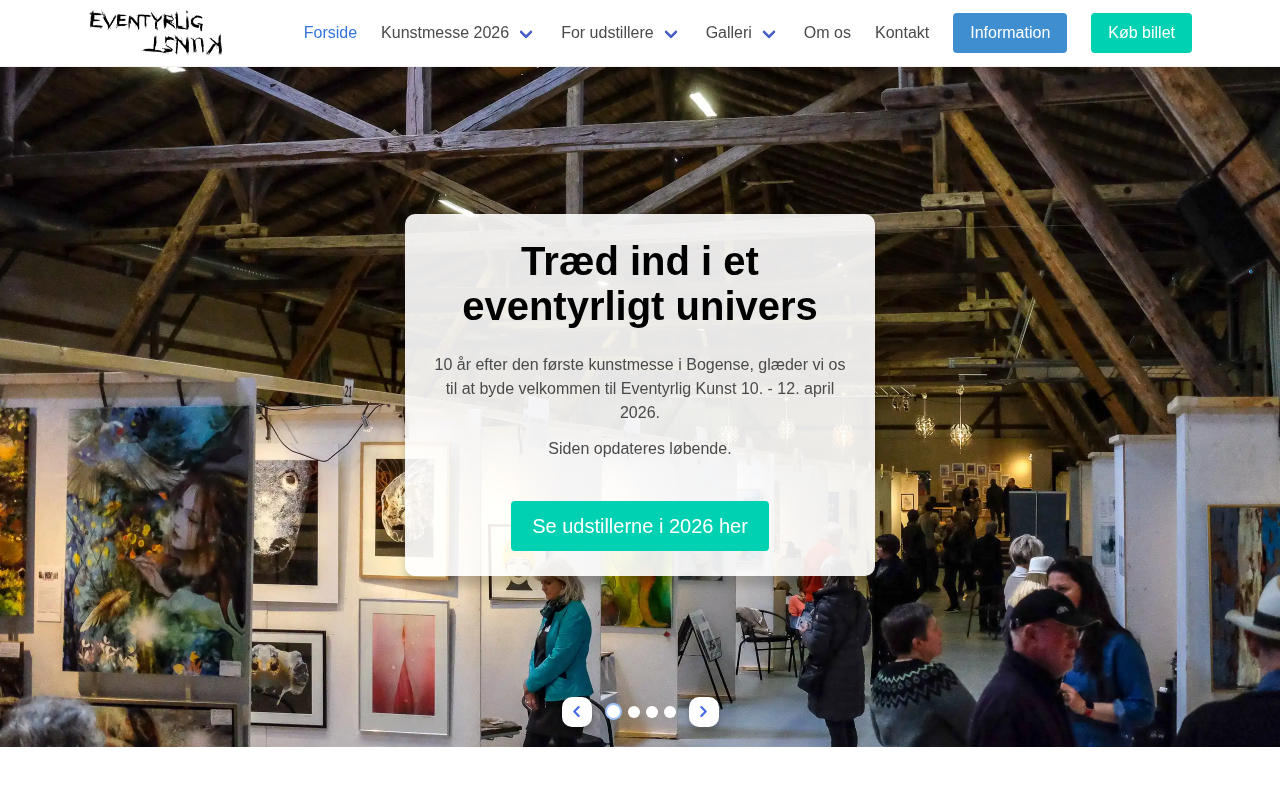Click the blue Information button
1280x800 pixels.
1010,33
